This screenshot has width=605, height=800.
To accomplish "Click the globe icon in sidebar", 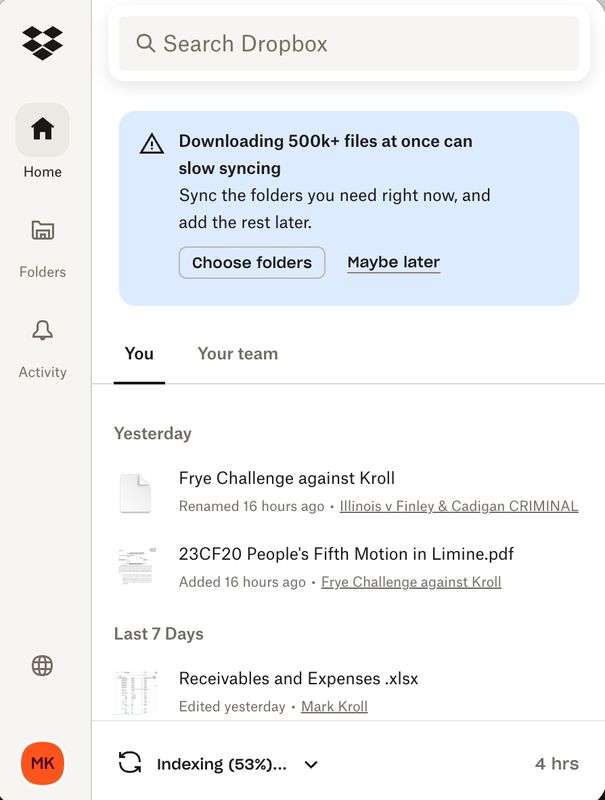I will click(42, 666).
